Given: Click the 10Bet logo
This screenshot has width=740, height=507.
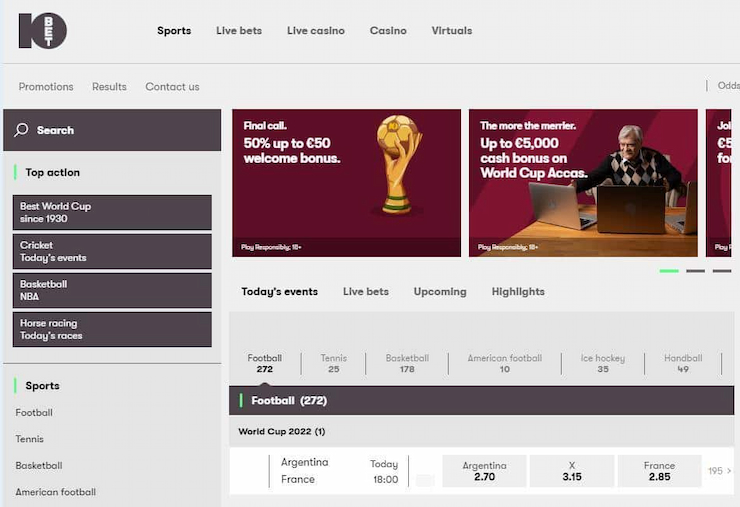Looking at the screenshot, I should click(x=42, y=31).
